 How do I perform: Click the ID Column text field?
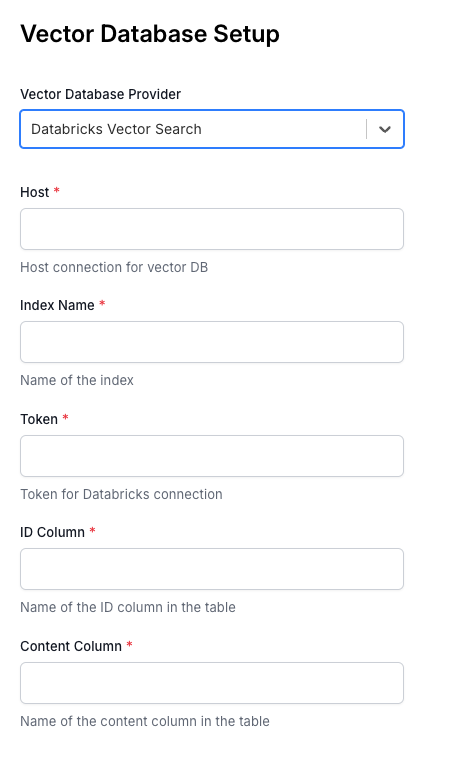(x=212, y=569)
